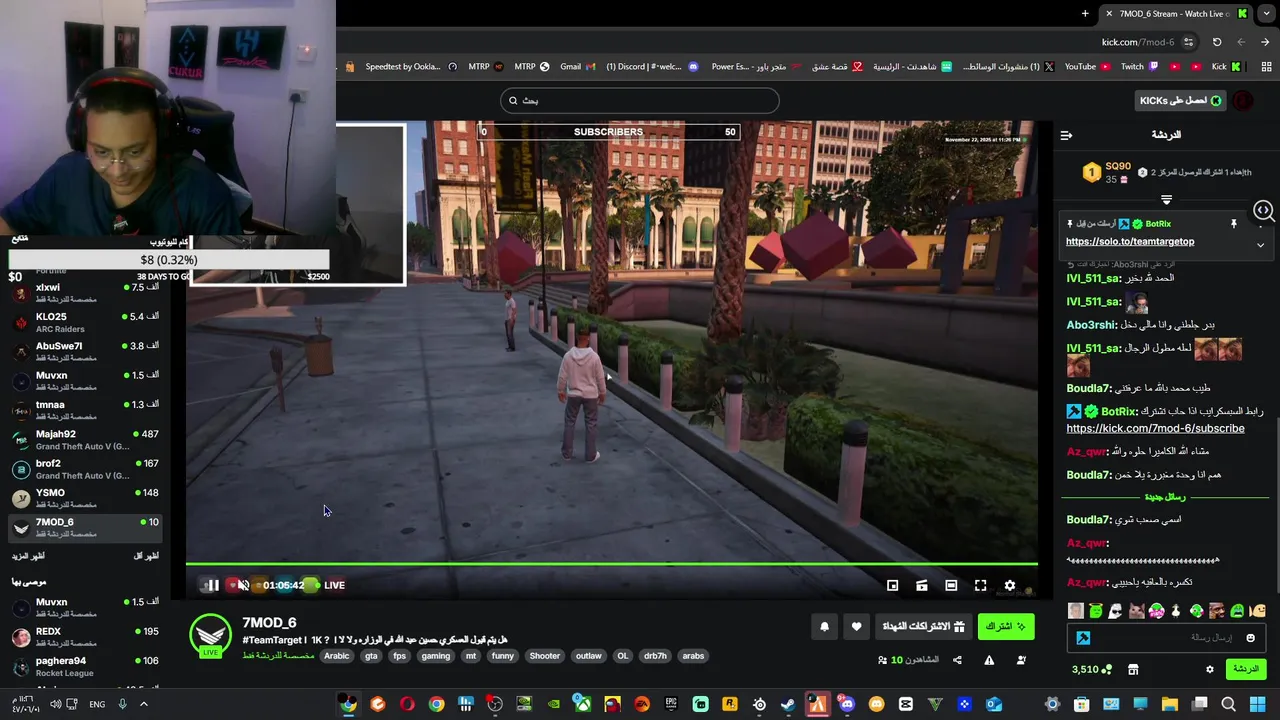This screenshot has height=720, width=1280.
Task: Open the YSMO channel in sidebar
Action: [x=85, y=498]
